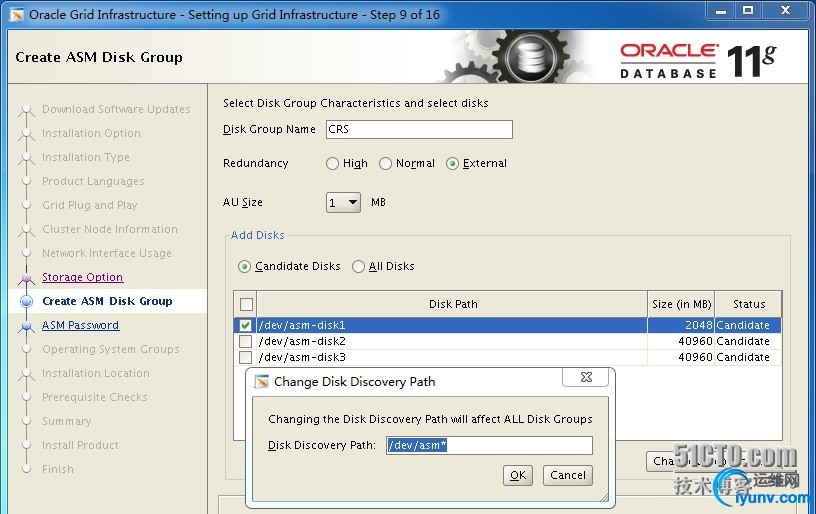
Task: Cancel the Change Disk Discovery Path dialog
Action: 568,476
